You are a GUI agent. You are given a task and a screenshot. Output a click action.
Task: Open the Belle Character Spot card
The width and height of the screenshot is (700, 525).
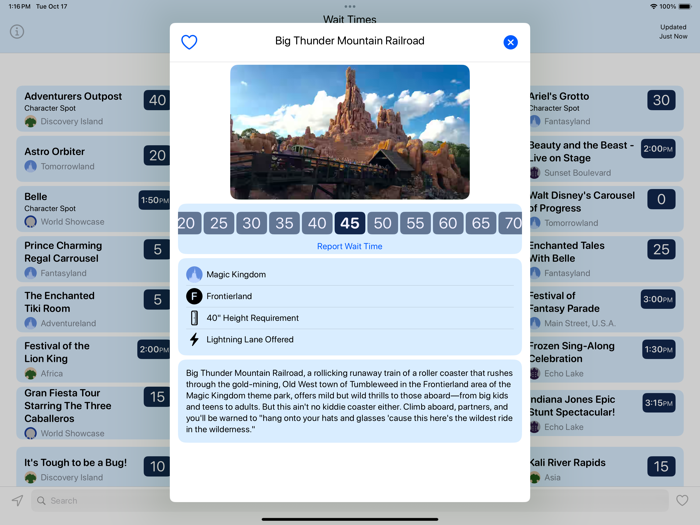pos(93,209)
